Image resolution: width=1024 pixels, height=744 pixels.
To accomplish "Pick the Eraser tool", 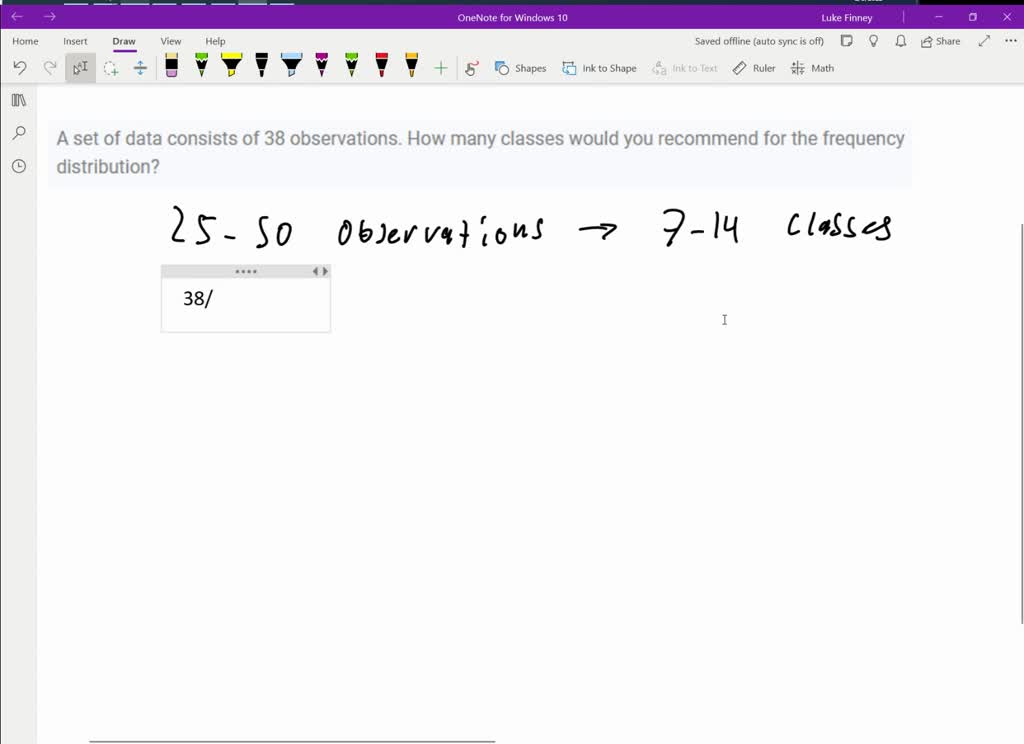I will pos(171,65).
